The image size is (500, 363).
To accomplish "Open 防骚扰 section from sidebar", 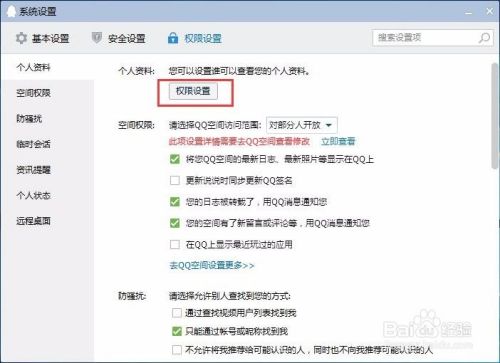I will point(29,119).
